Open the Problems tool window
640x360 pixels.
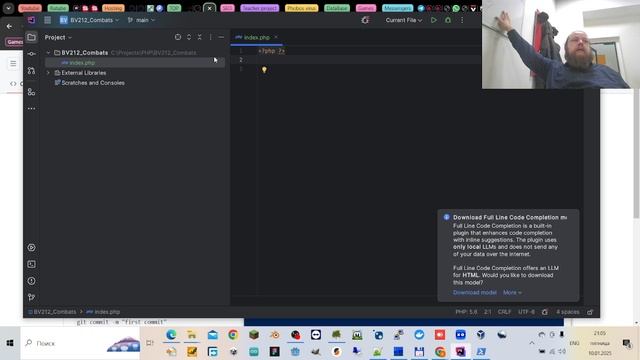coord(31,281)
